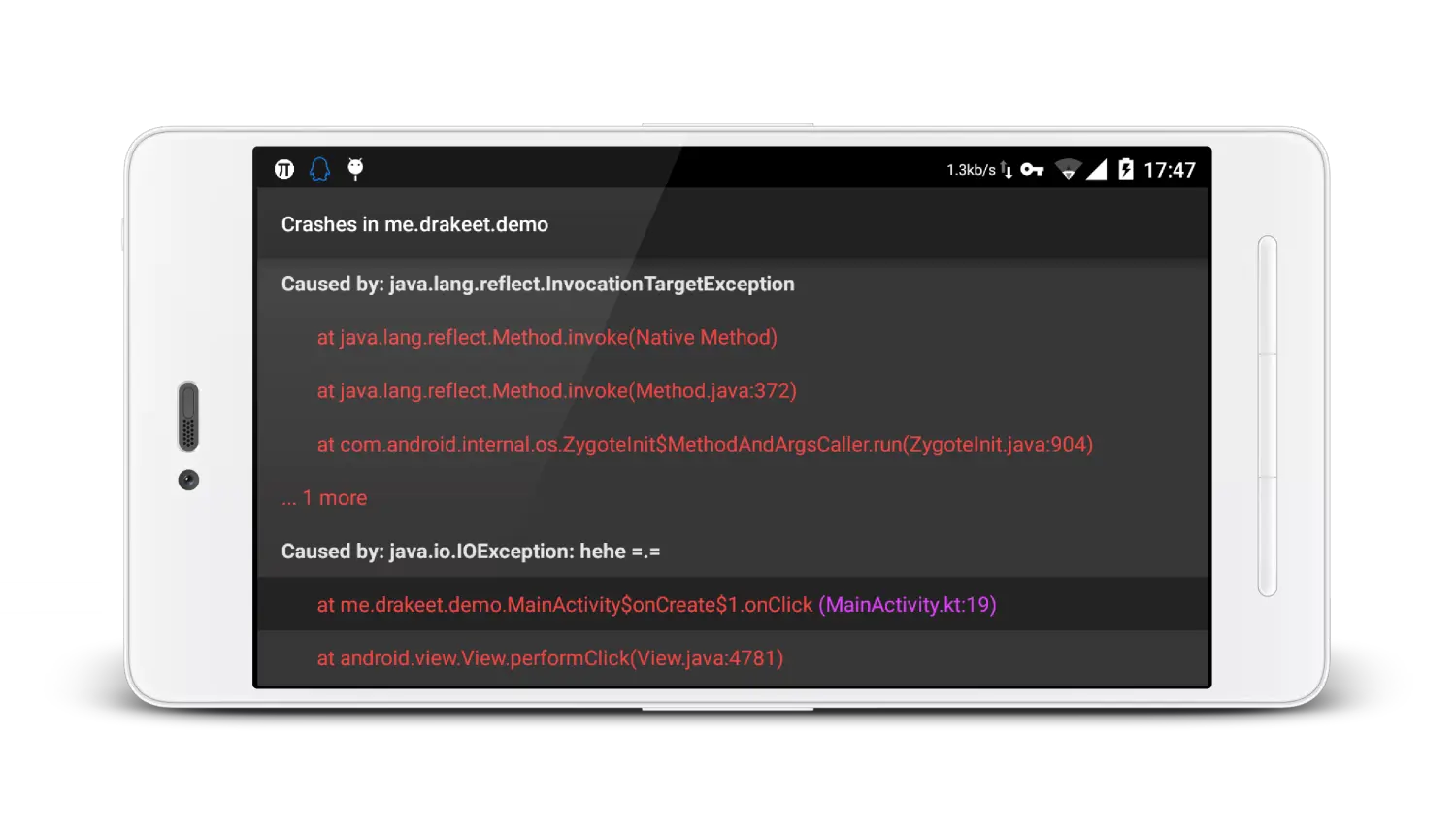The height and width of the screenshot is (837, 1456).
Task: Tap the battery charging status icon
Action: (x=1125, y=170)
